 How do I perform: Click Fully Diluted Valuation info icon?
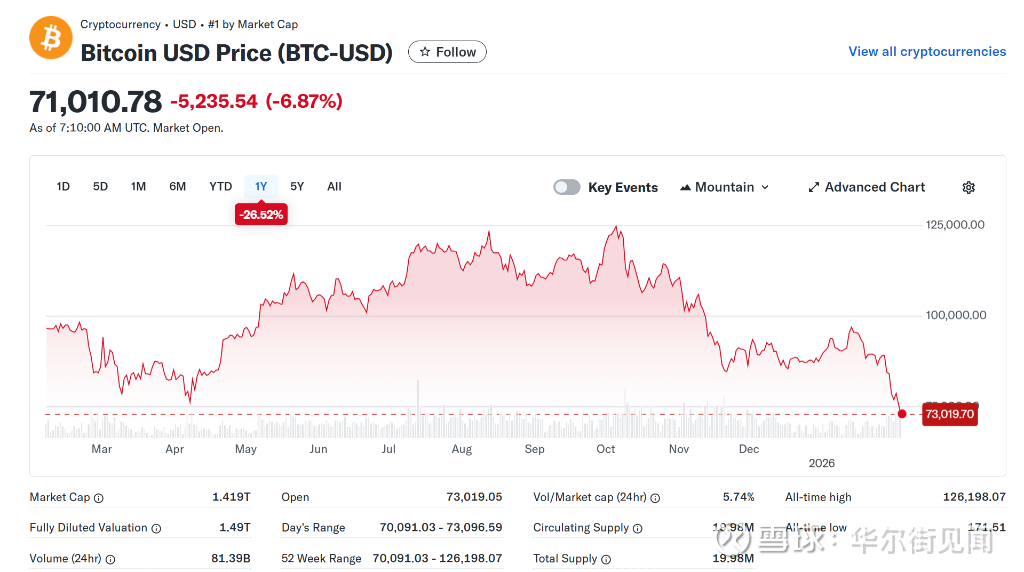[156, 528]
